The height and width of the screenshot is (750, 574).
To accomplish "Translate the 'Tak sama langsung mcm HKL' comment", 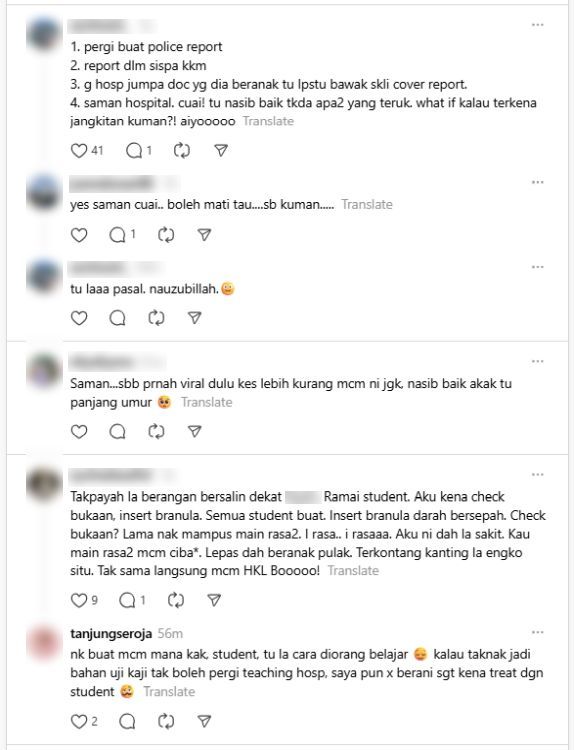I will [353, 571].
